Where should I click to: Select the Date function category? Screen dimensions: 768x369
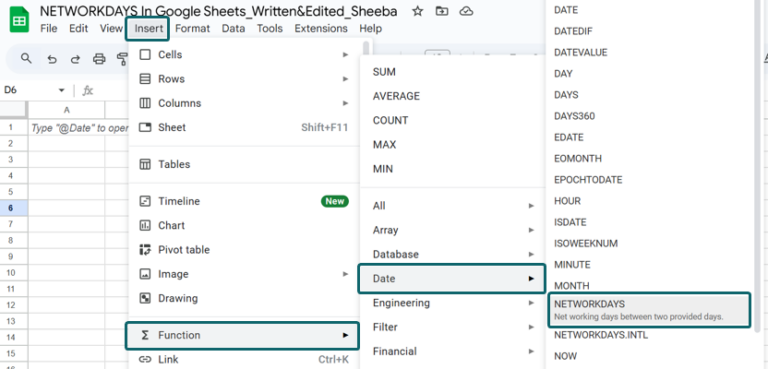tap(452, 278)
